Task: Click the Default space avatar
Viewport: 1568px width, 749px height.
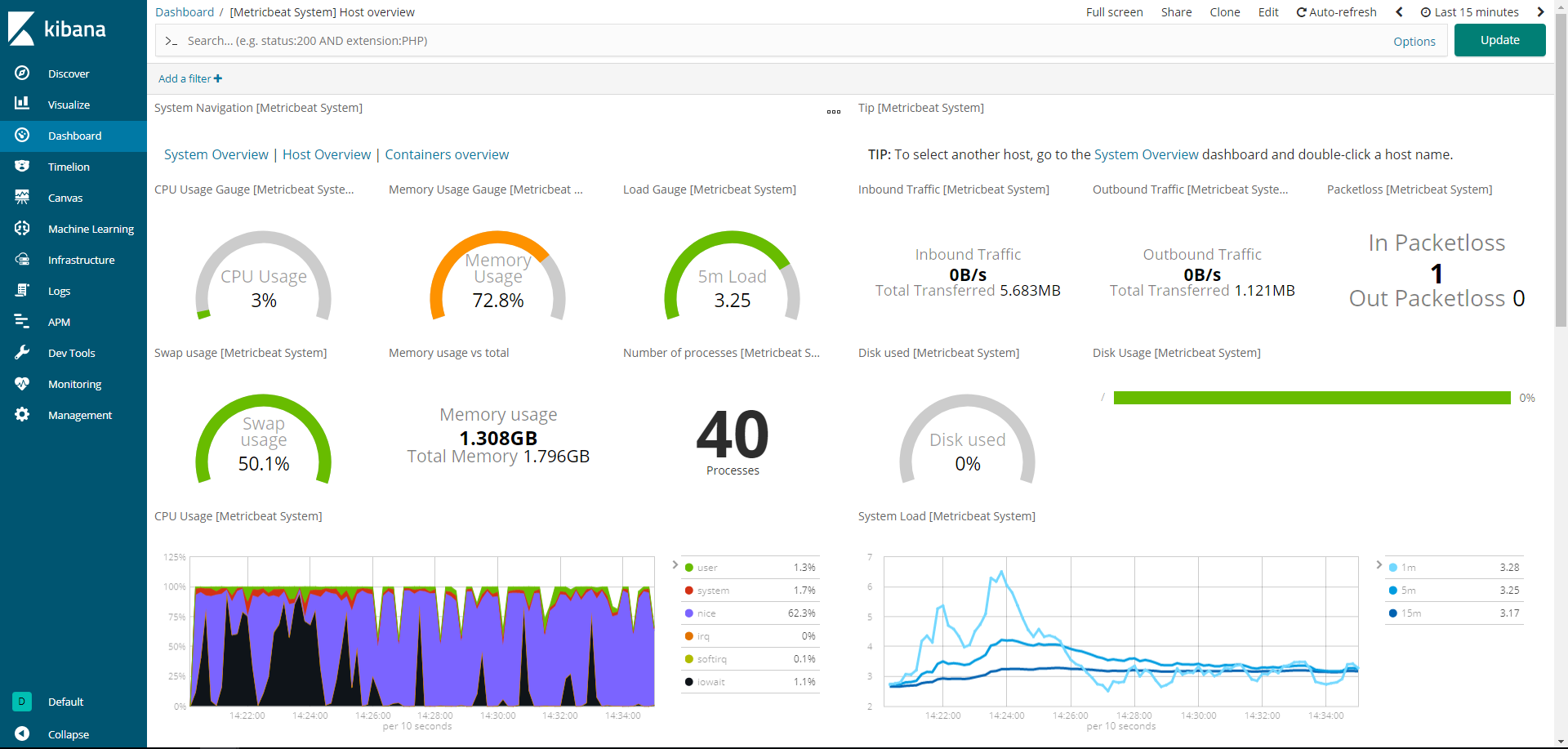Action: 22,701
